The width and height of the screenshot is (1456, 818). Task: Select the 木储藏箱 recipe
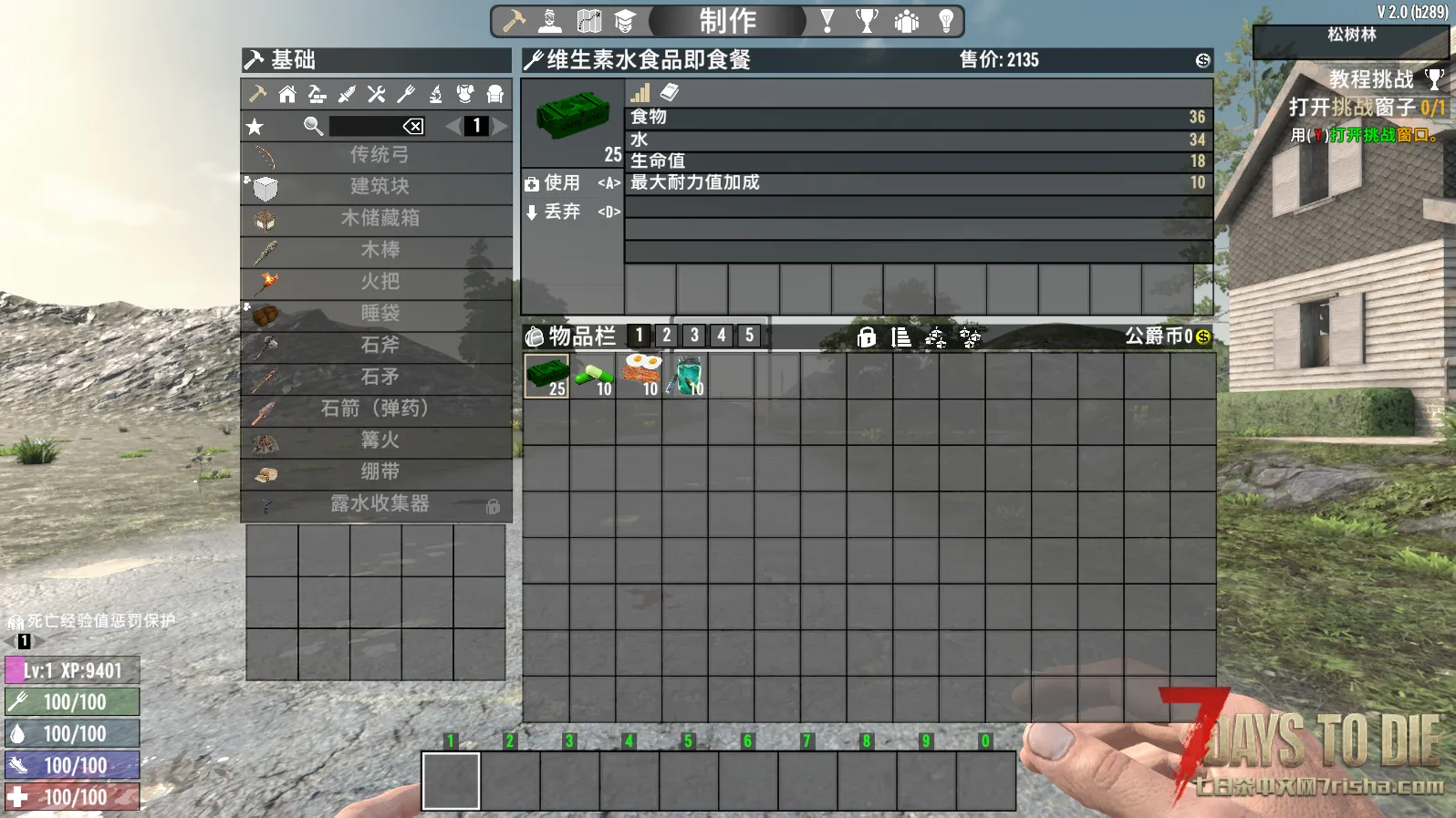click(x=376, y=219)
